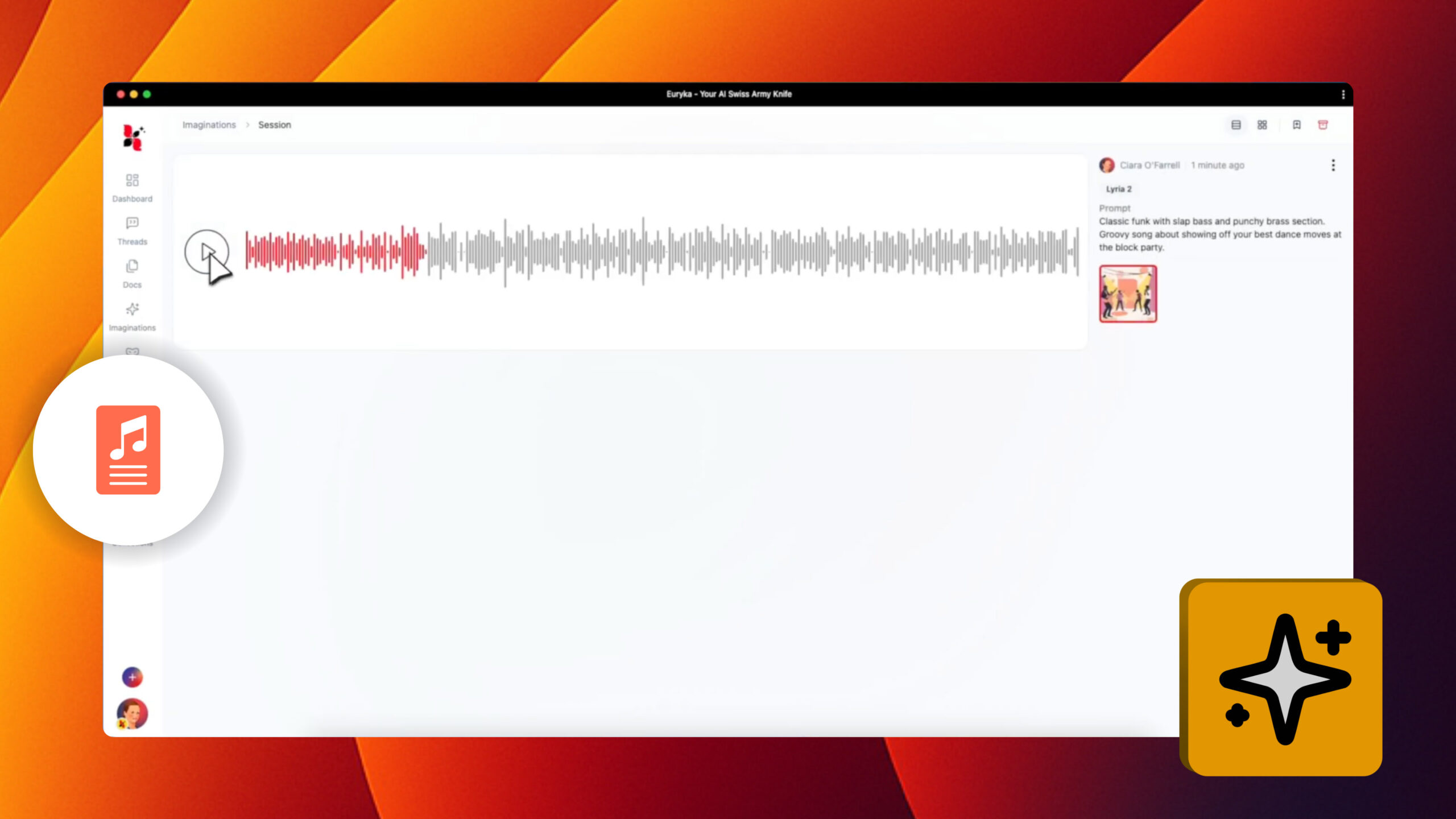Open the user profile avatar menu
Screen dimensions: 1456x819
point(132,714)
